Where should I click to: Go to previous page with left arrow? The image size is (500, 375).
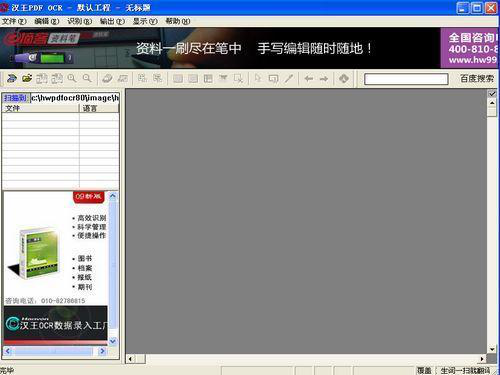coord(309,79)
